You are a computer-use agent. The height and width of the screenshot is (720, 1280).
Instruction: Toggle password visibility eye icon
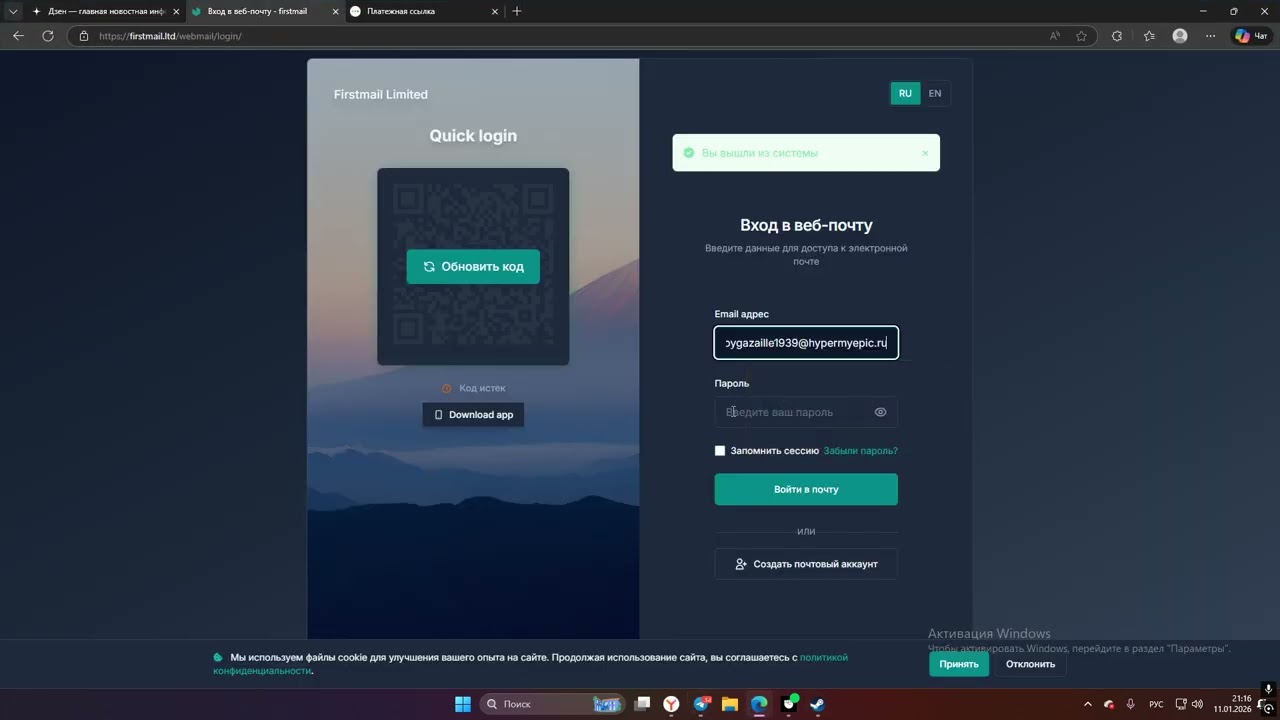pos(880,412)
